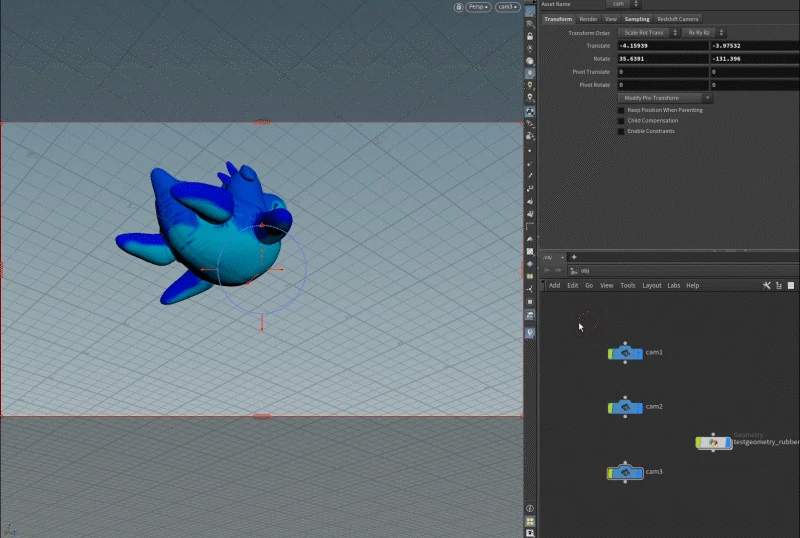The height and width of the screenshot is (538, 800).
Task: Open the Edit menu in network editor
Action: click(572, 285)
